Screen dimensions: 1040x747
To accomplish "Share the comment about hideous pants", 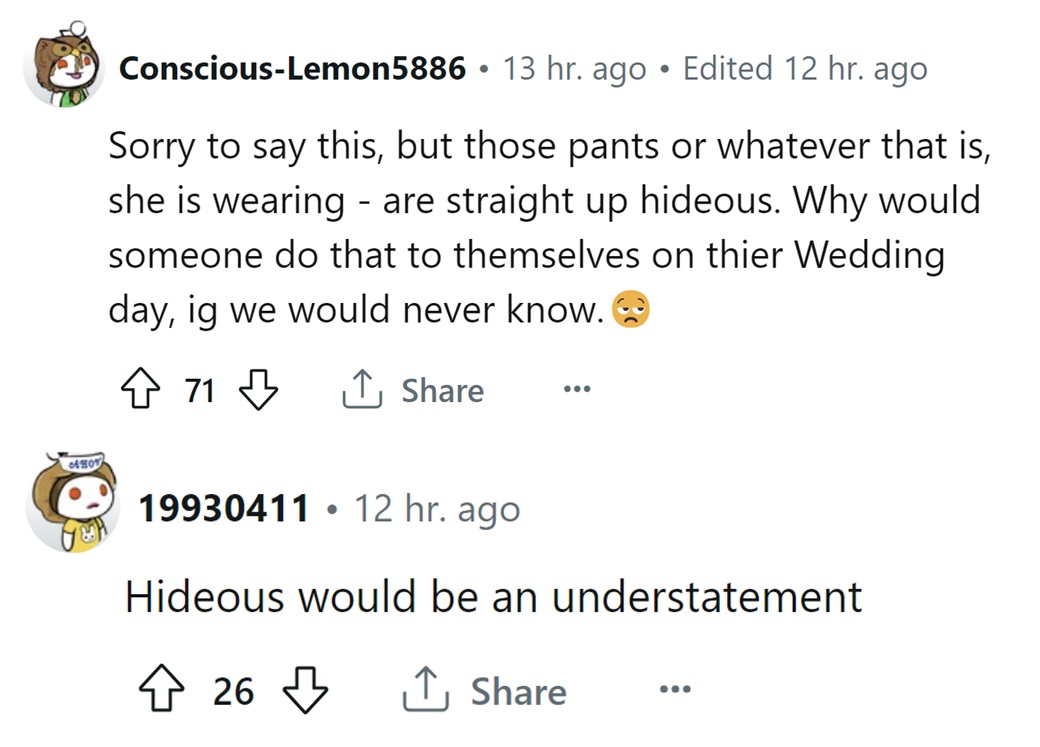I will click(x=412, y=390).
